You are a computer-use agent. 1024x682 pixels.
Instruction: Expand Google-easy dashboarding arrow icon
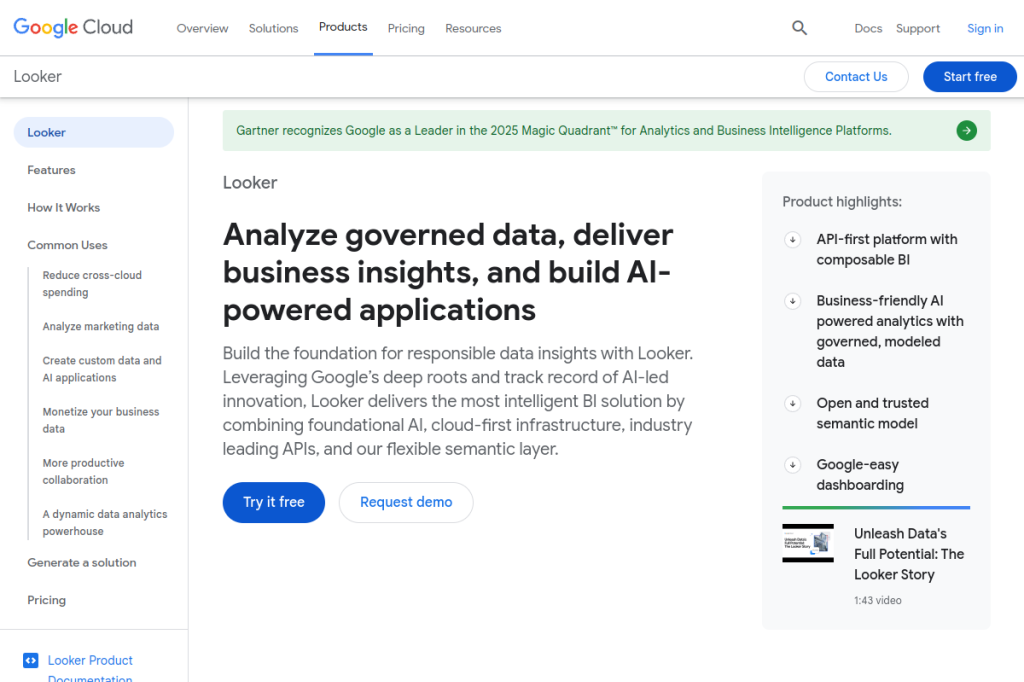[792, 465]
